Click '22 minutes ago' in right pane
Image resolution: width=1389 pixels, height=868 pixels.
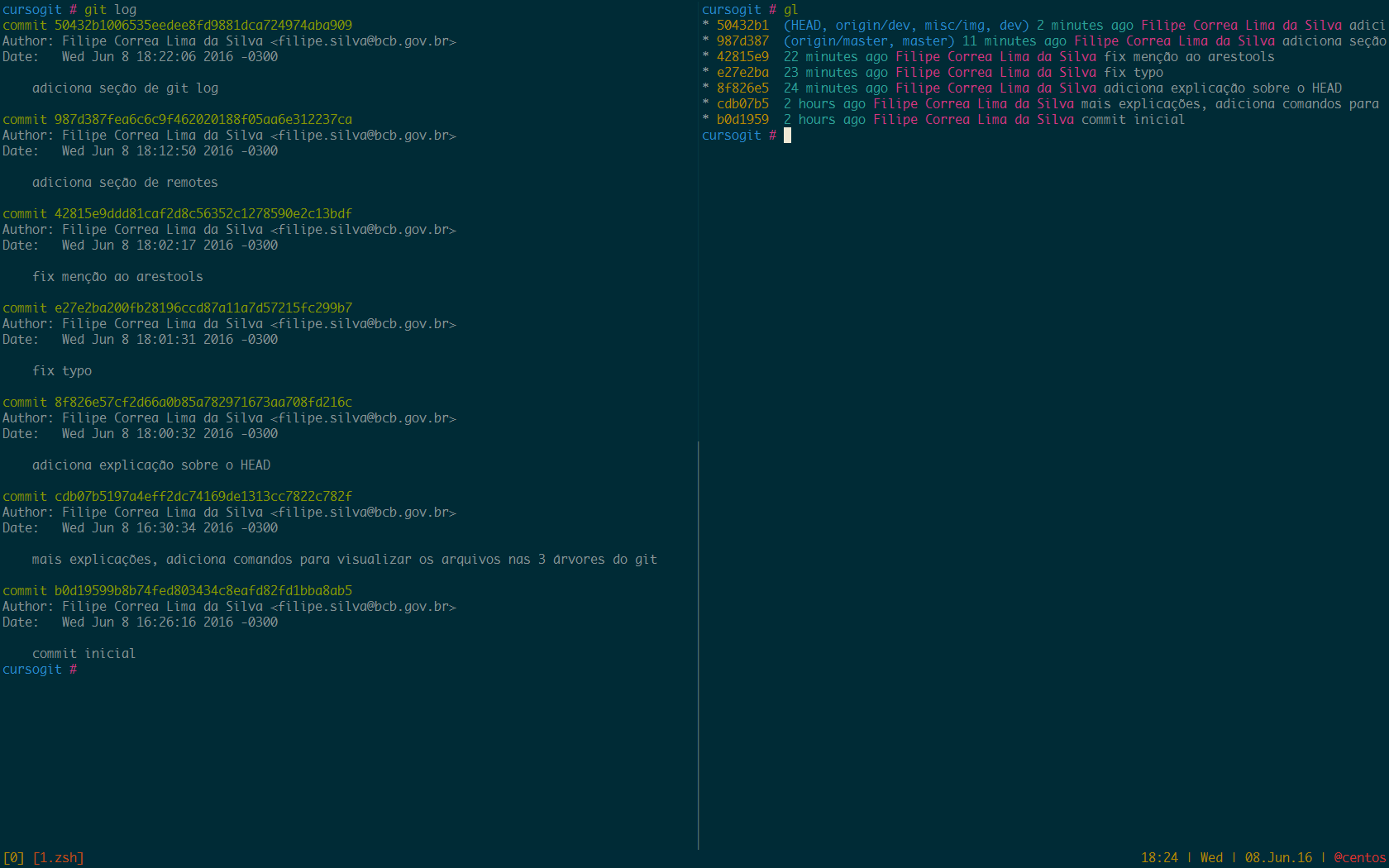coord(836,57)
